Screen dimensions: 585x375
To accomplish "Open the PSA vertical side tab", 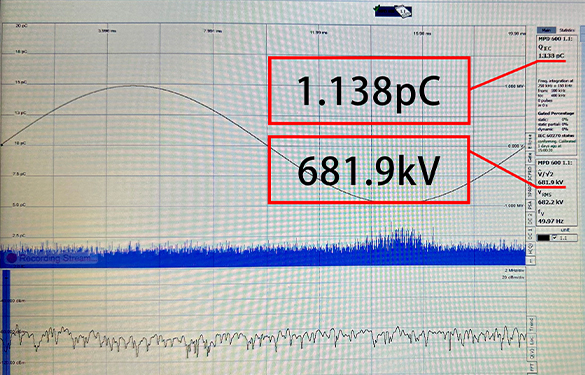I will click(x=530, y=204).
